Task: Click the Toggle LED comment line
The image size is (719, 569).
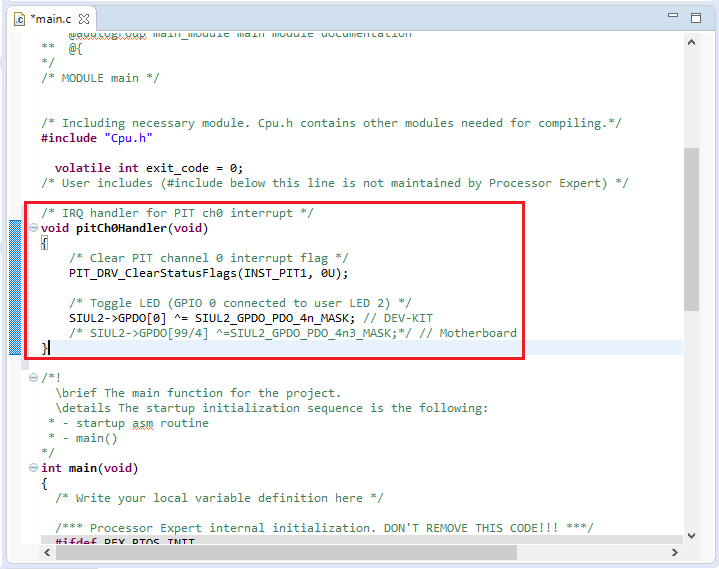Action: (x=240, y=303)
